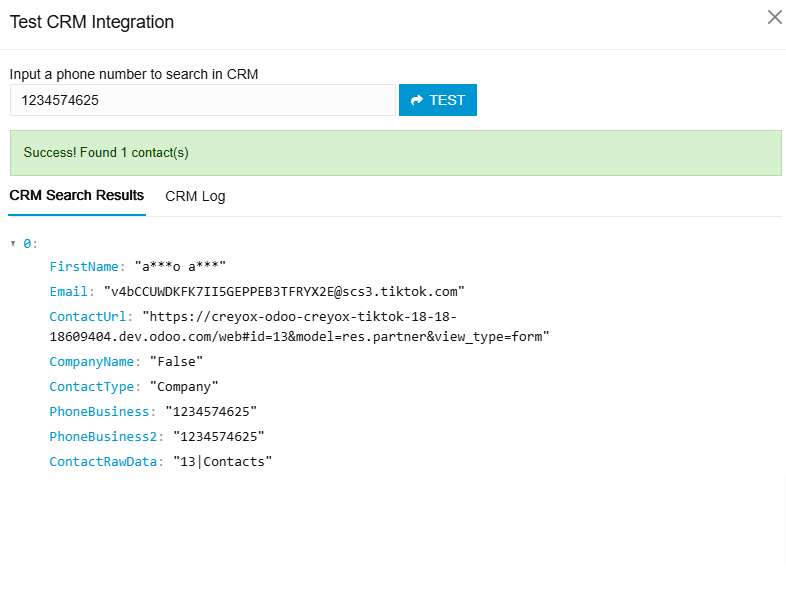
Task: Select the CompanyName key
Action: point(94,361)
